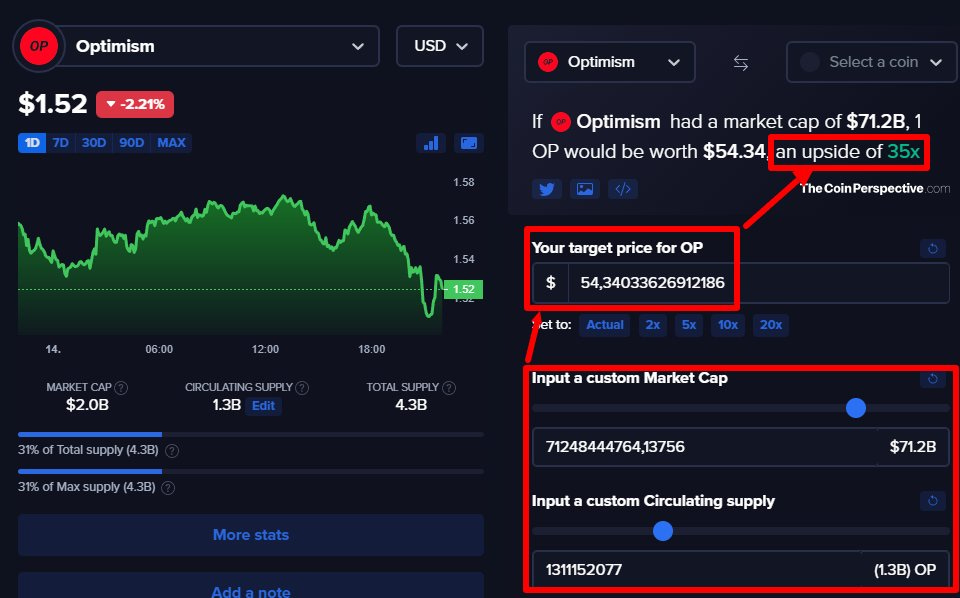Click help icon next to 31% of Total supply
Viewport: 960px width, 598px height.
[x=173, y=451]
